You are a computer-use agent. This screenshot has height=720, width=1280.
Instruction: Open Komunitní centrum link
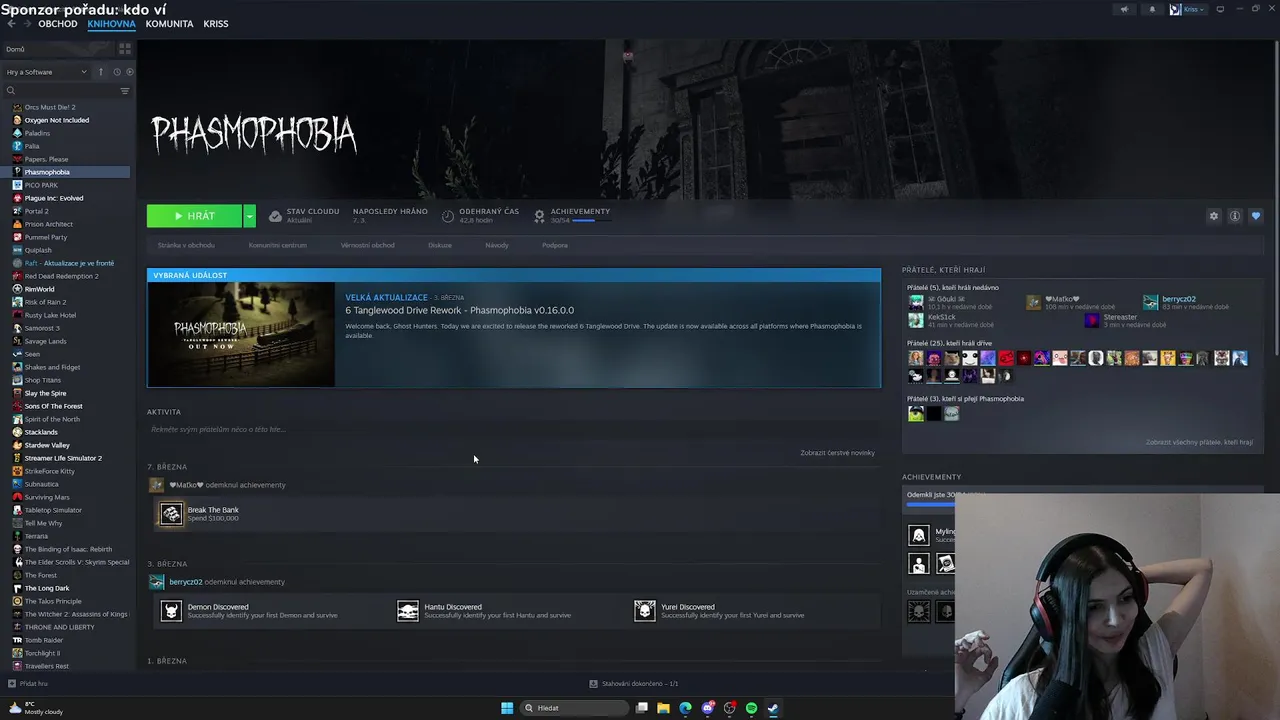point(278,245)
